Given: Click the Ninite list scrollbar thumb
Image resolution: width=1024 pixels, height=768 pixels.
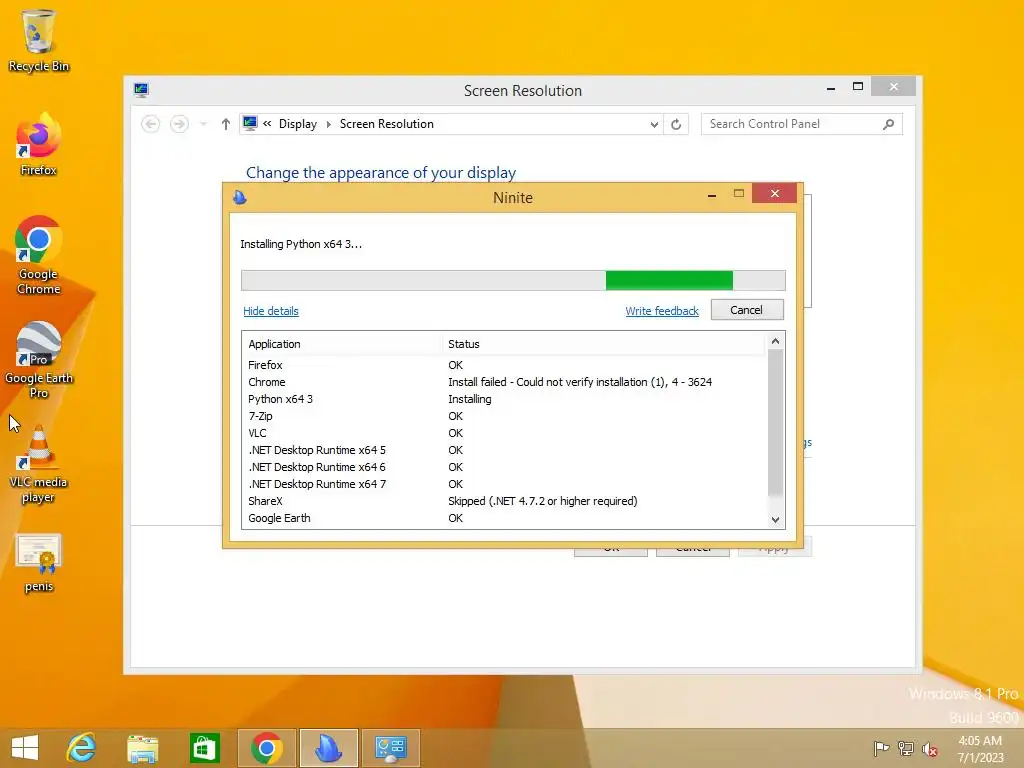Looking at the screenshot, I should click(x=775, y=423).
